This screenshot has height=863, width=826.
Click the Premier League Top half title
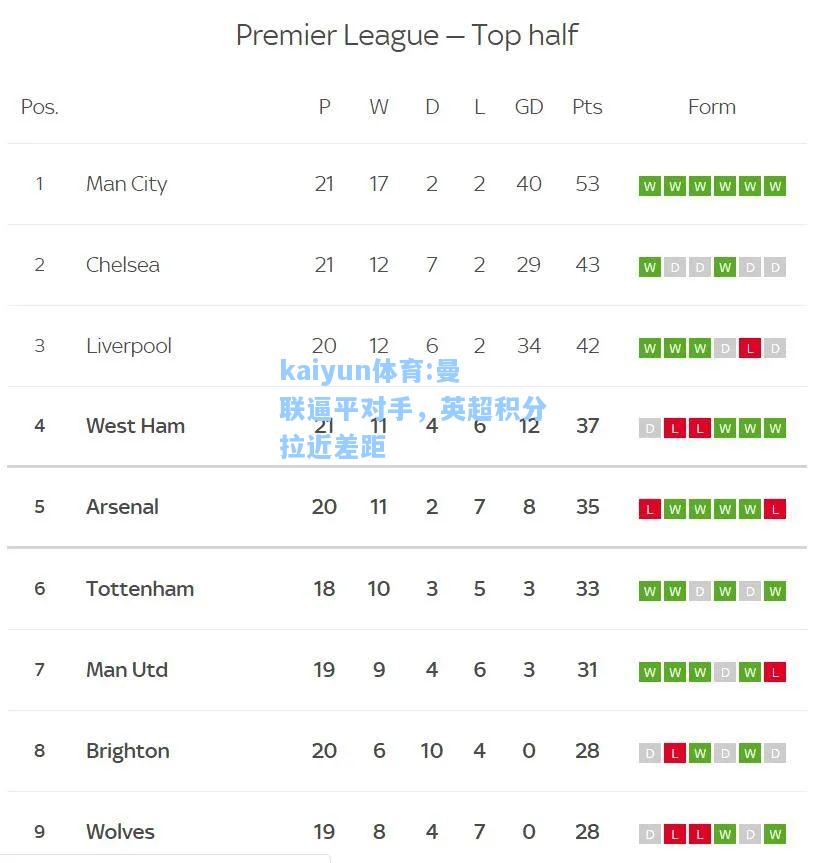click(407, 36)
